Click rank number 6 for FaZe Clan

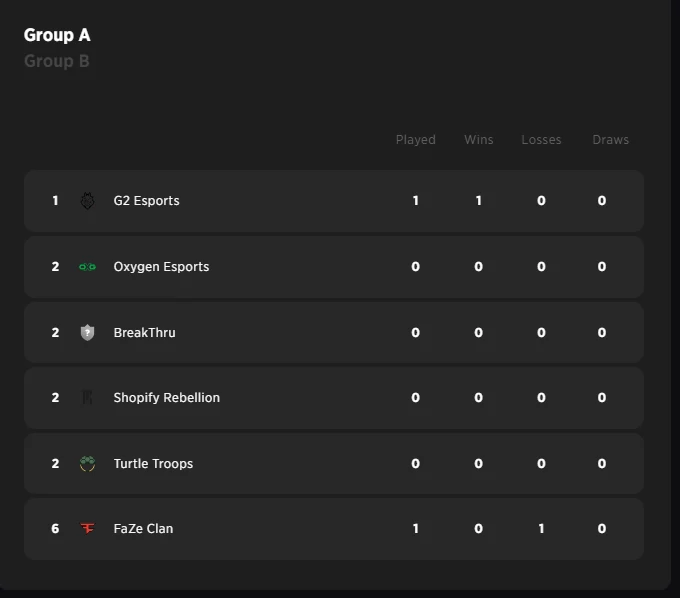pyautogui.click(x=55, y=529)
